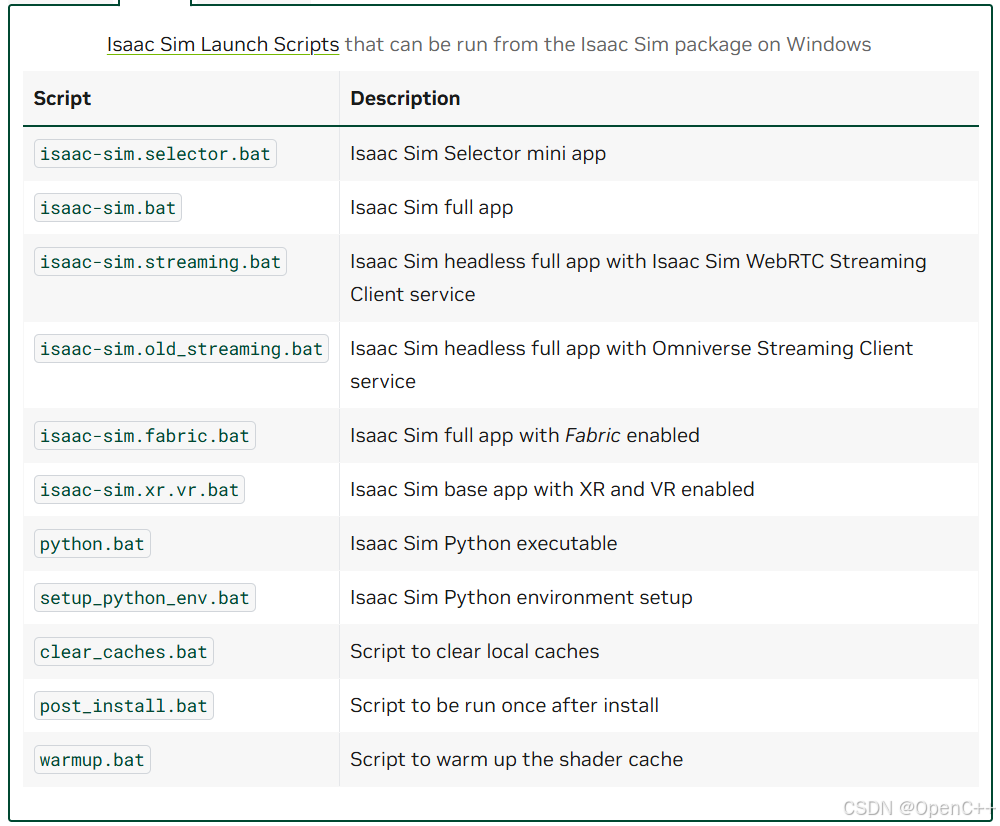Select setup_python_env.bat script name
Screen dimensions: 1000x826
tap(144, 598)
